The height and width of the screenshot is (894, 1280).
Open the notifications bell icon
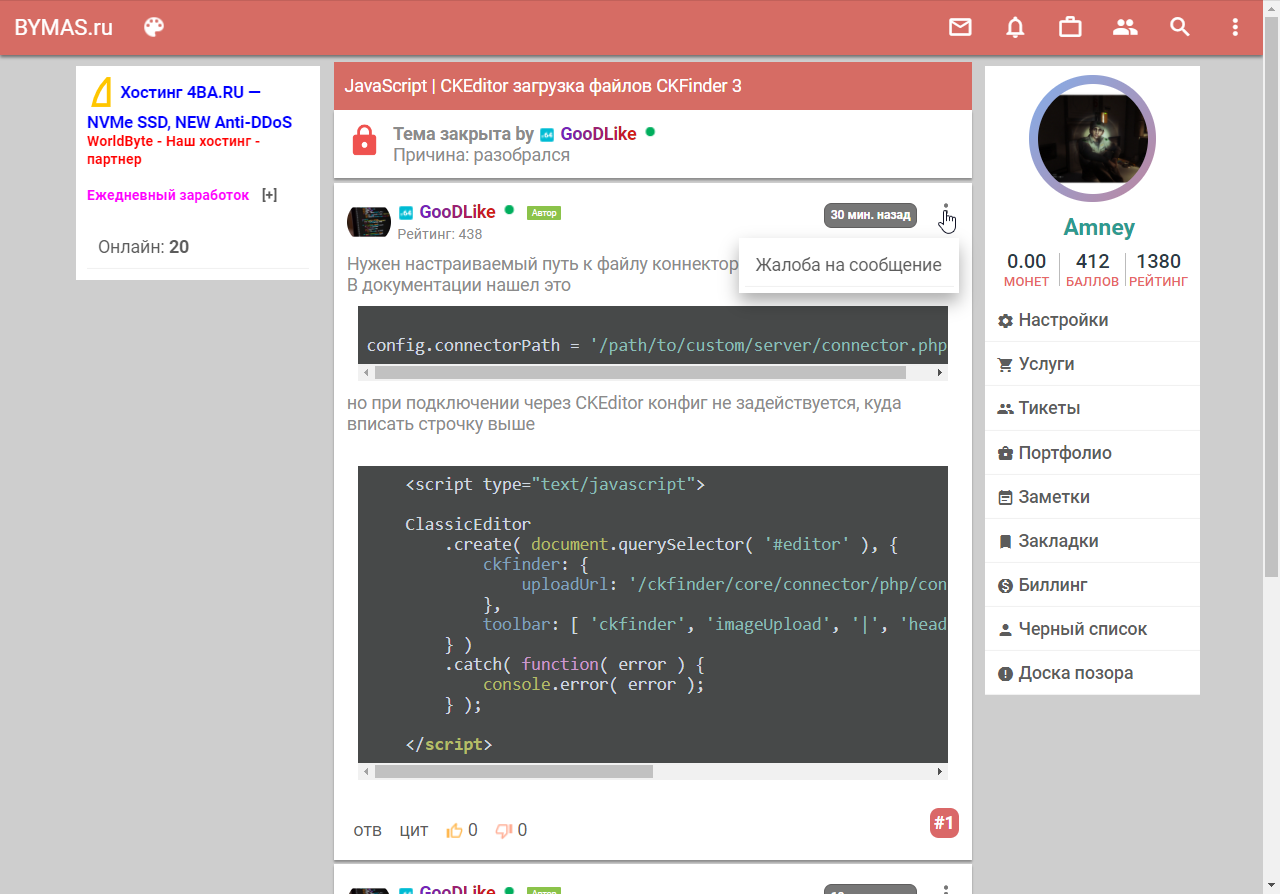pos(1015,27)
